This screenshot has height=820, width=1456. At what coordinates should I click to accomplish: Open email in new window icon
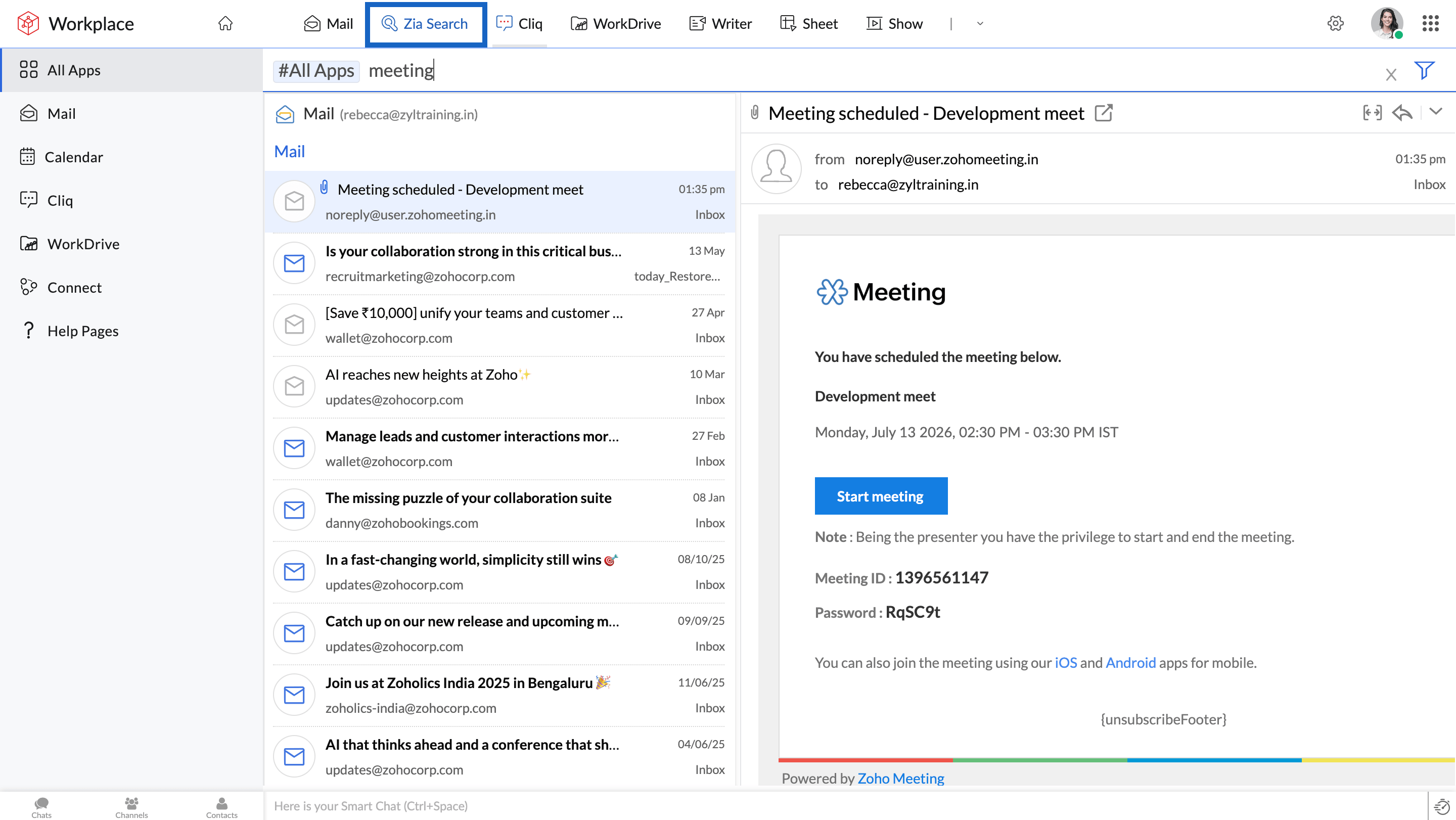(x=1103, y=113)
